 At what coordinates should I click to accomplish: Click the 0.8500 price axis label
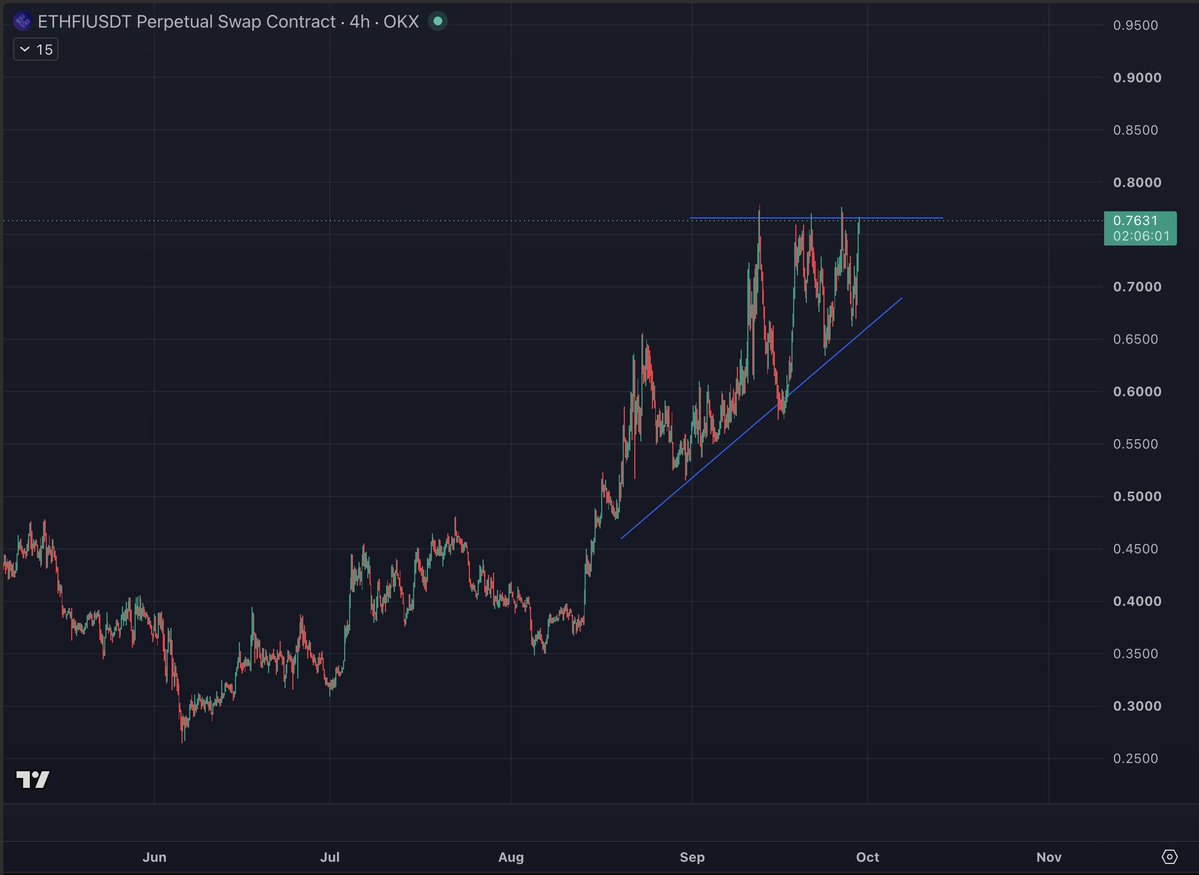[1136, 130]
